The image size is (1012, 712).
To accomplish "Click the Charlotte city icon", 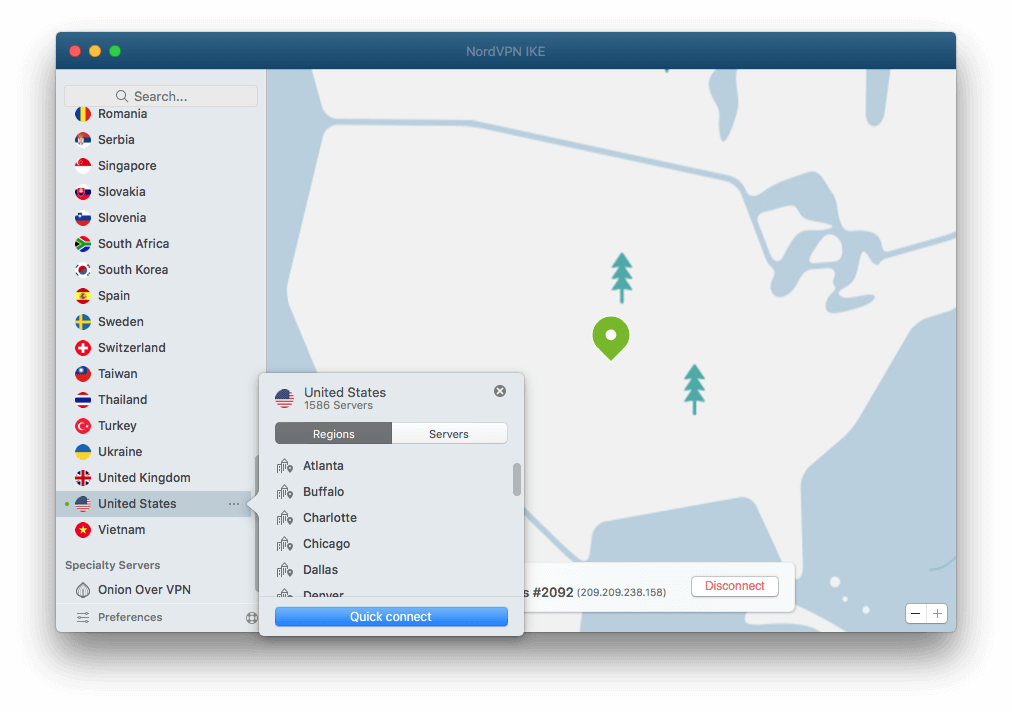I will pos(285,518).
